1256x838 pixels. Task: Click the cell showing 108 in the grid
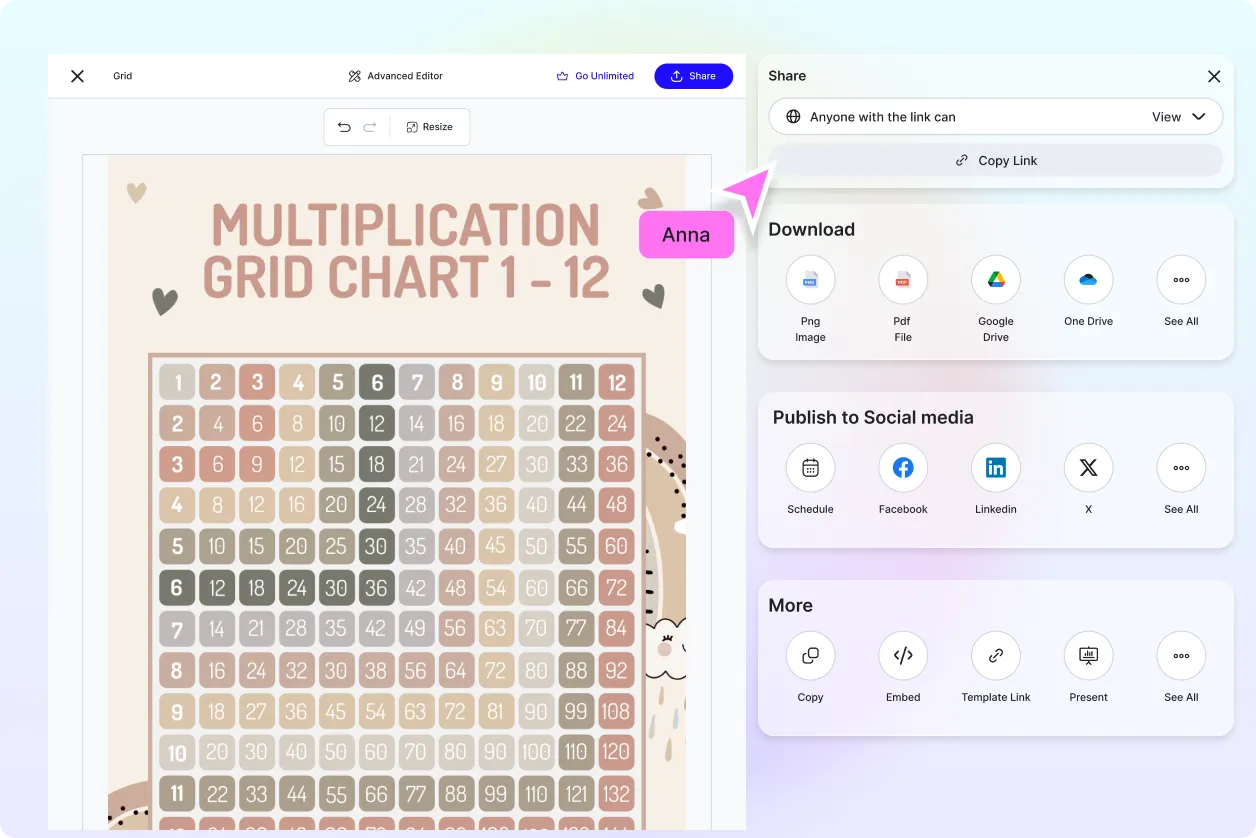[x=616, y=712]
